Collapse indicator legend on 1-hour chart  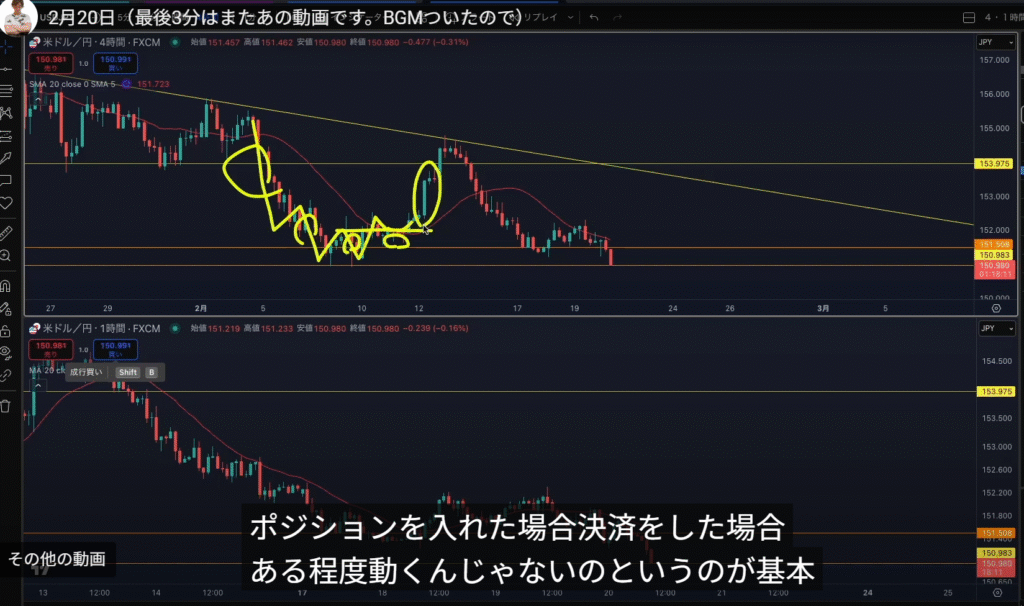38,385
